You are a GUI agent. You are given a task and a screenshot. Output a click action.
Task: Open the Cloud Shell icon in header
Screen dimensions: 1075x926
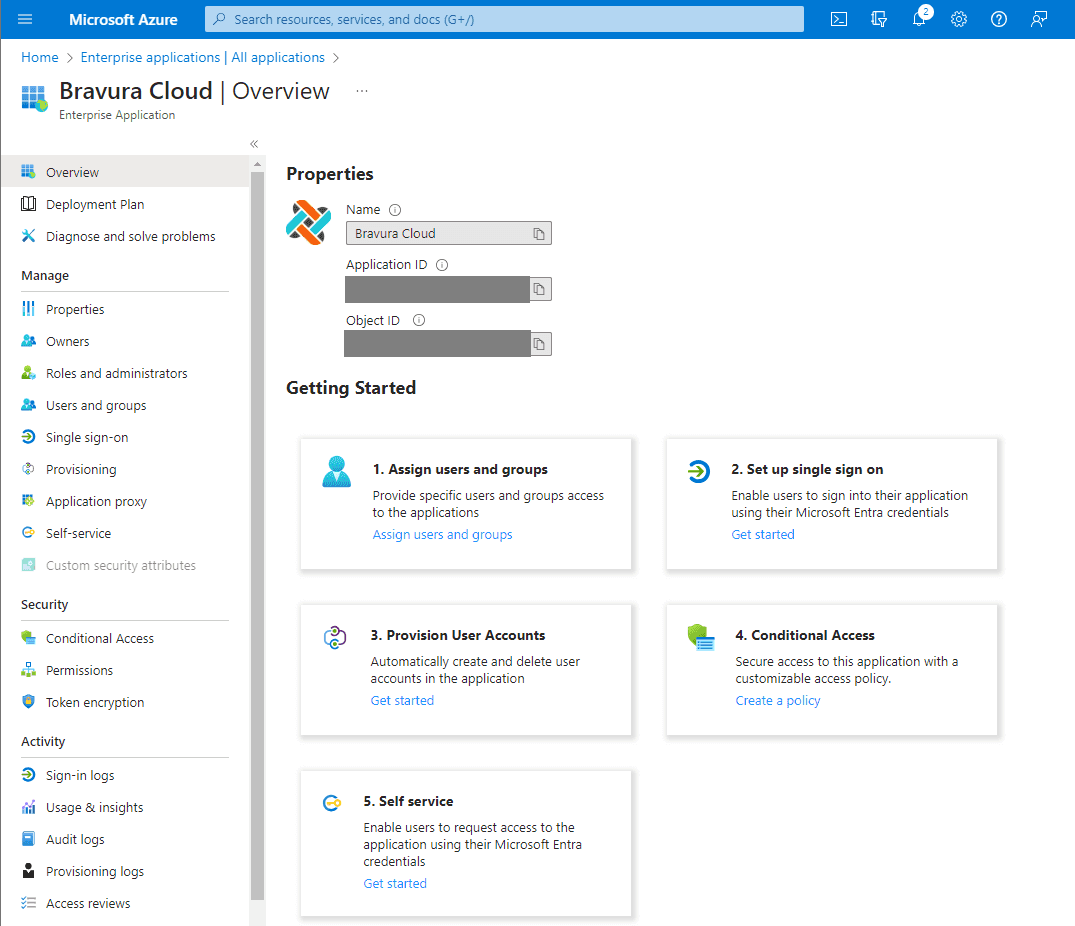click(839, 19)
